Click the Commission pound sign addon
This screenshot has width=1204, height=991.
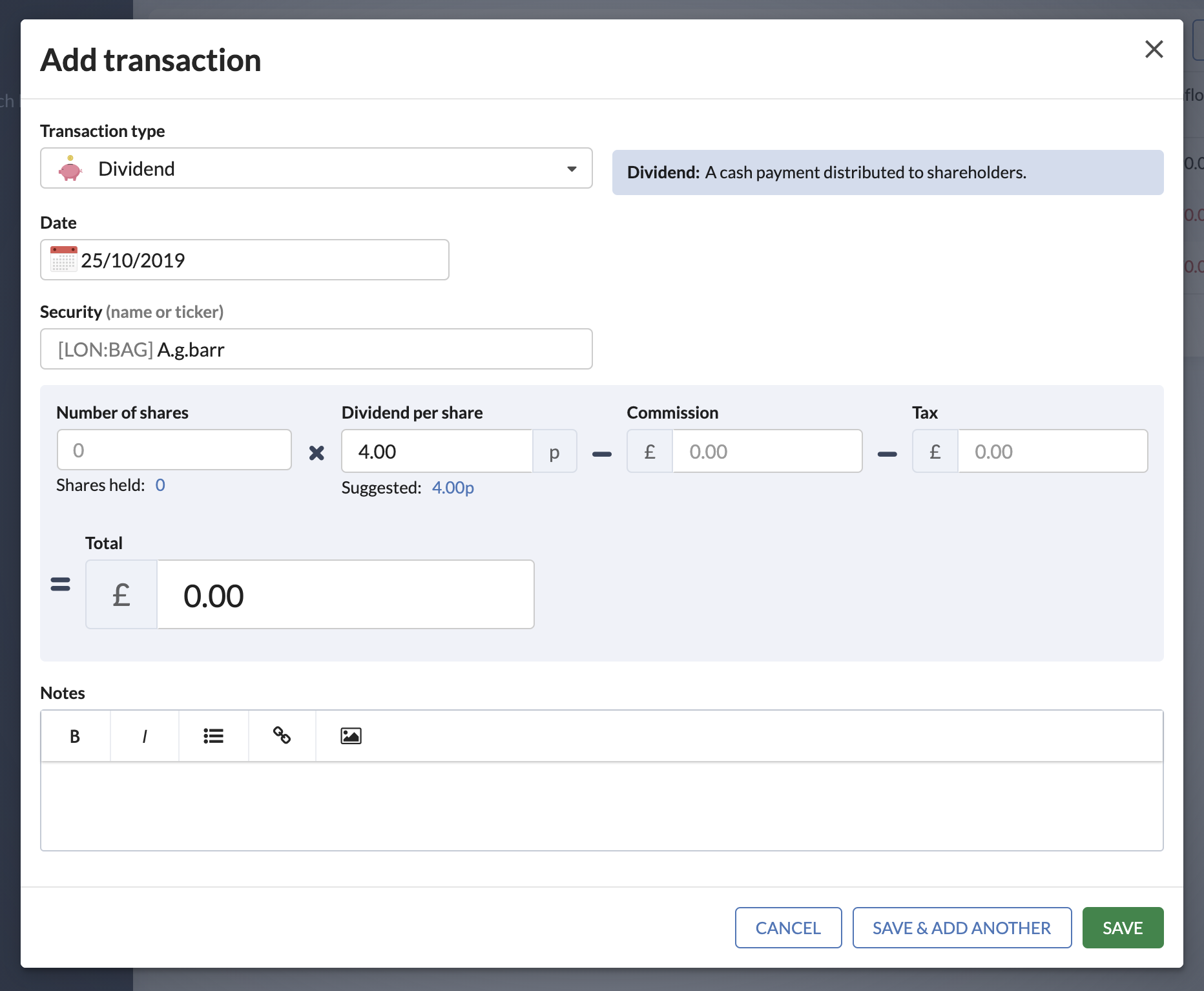[x=650, y=451]
